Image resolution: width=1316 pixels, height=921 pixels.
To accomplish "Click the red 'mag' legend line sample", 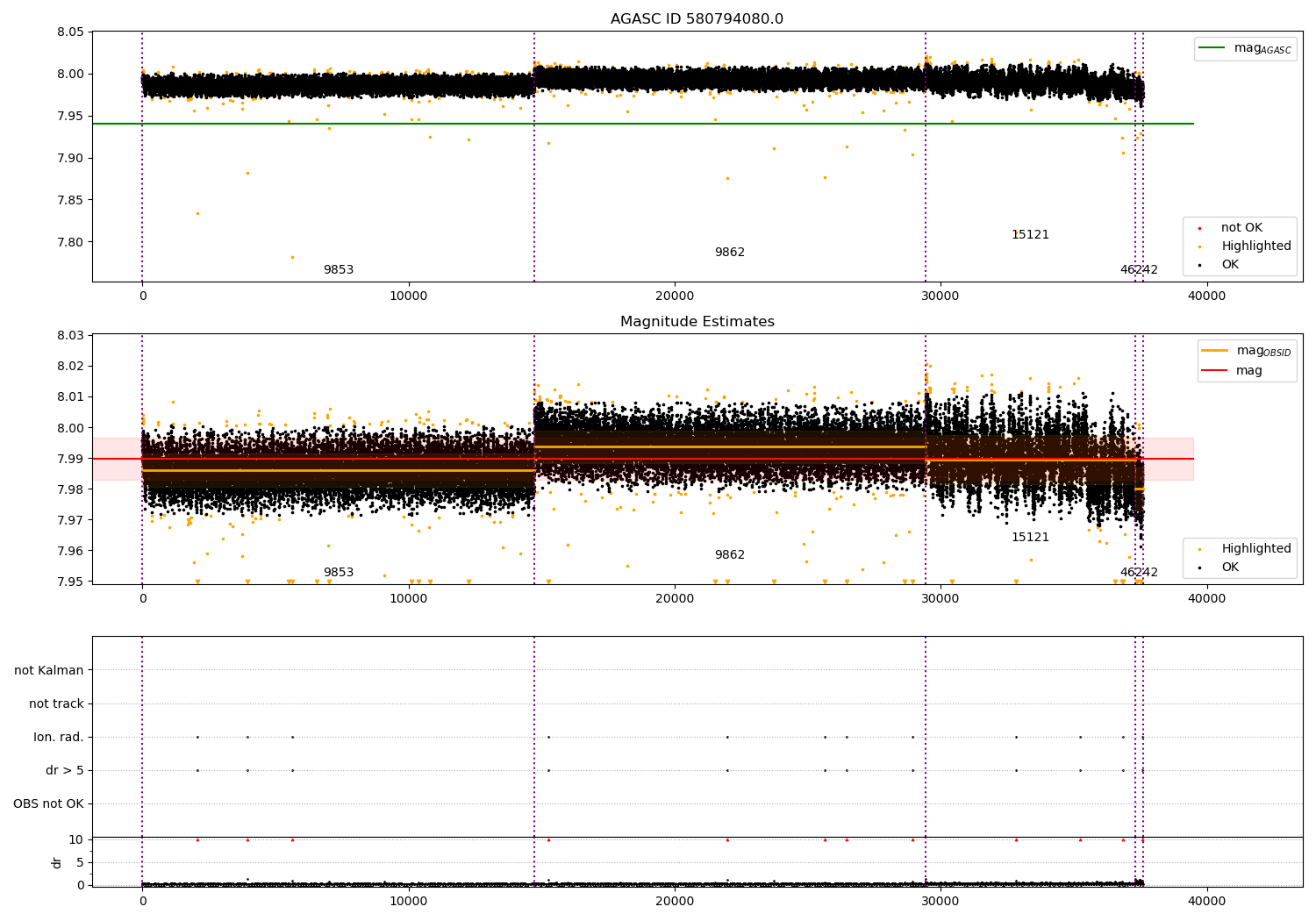I will (1216, 370).
